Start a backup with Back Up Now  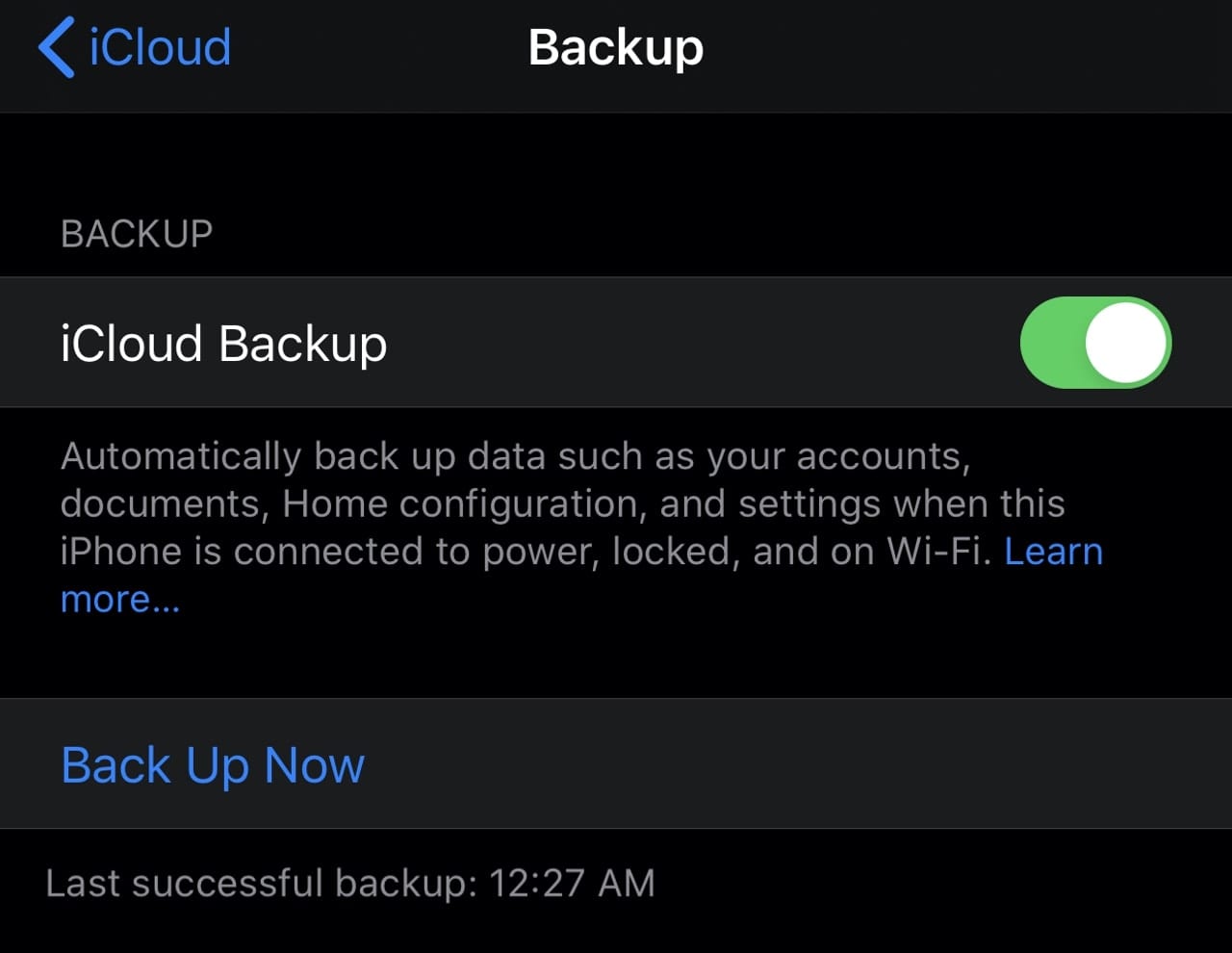click(x=213, y=765)
